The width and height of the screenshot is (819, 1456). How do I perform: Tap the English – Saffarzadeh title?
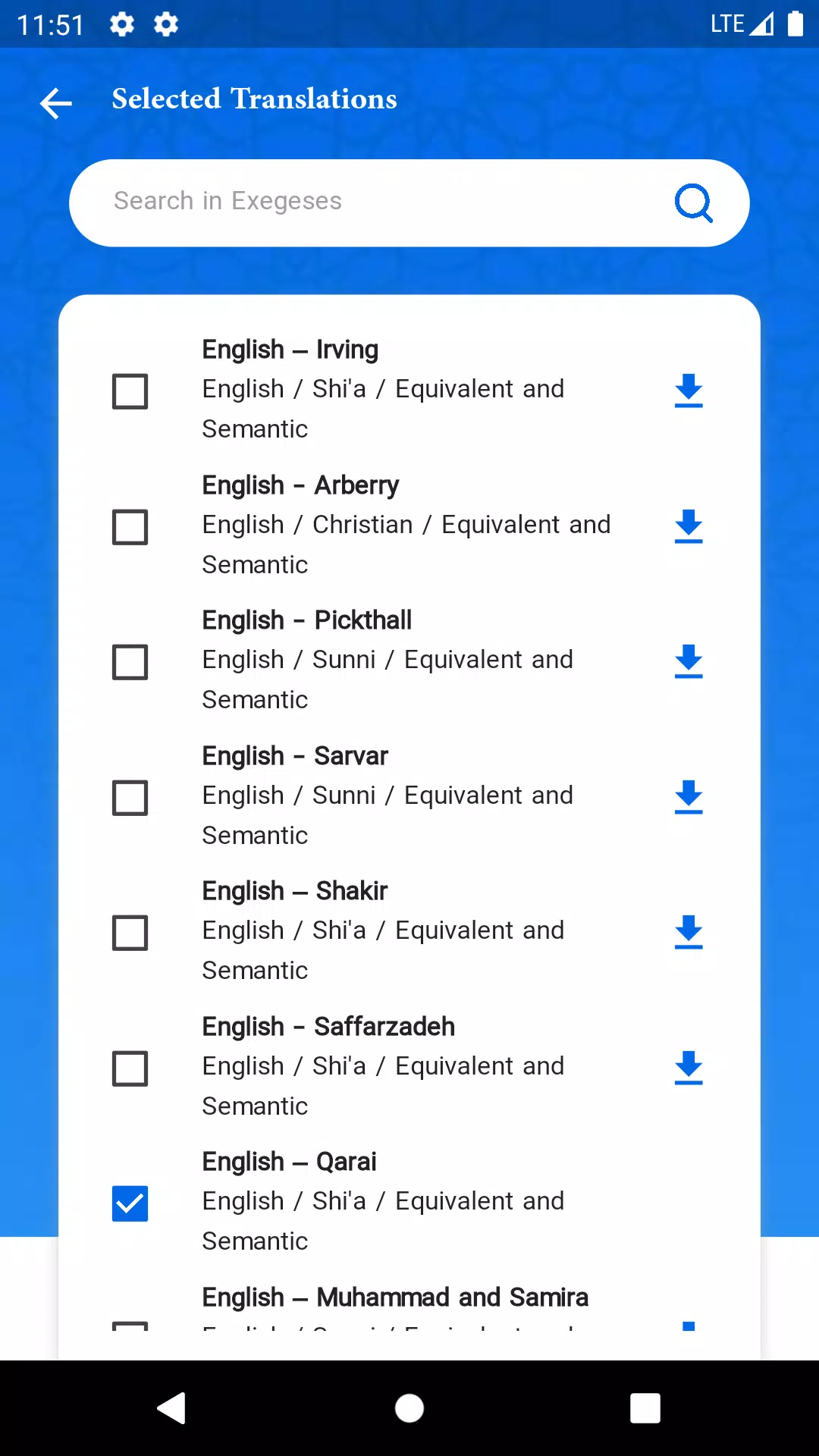[x=328, y=1027]
